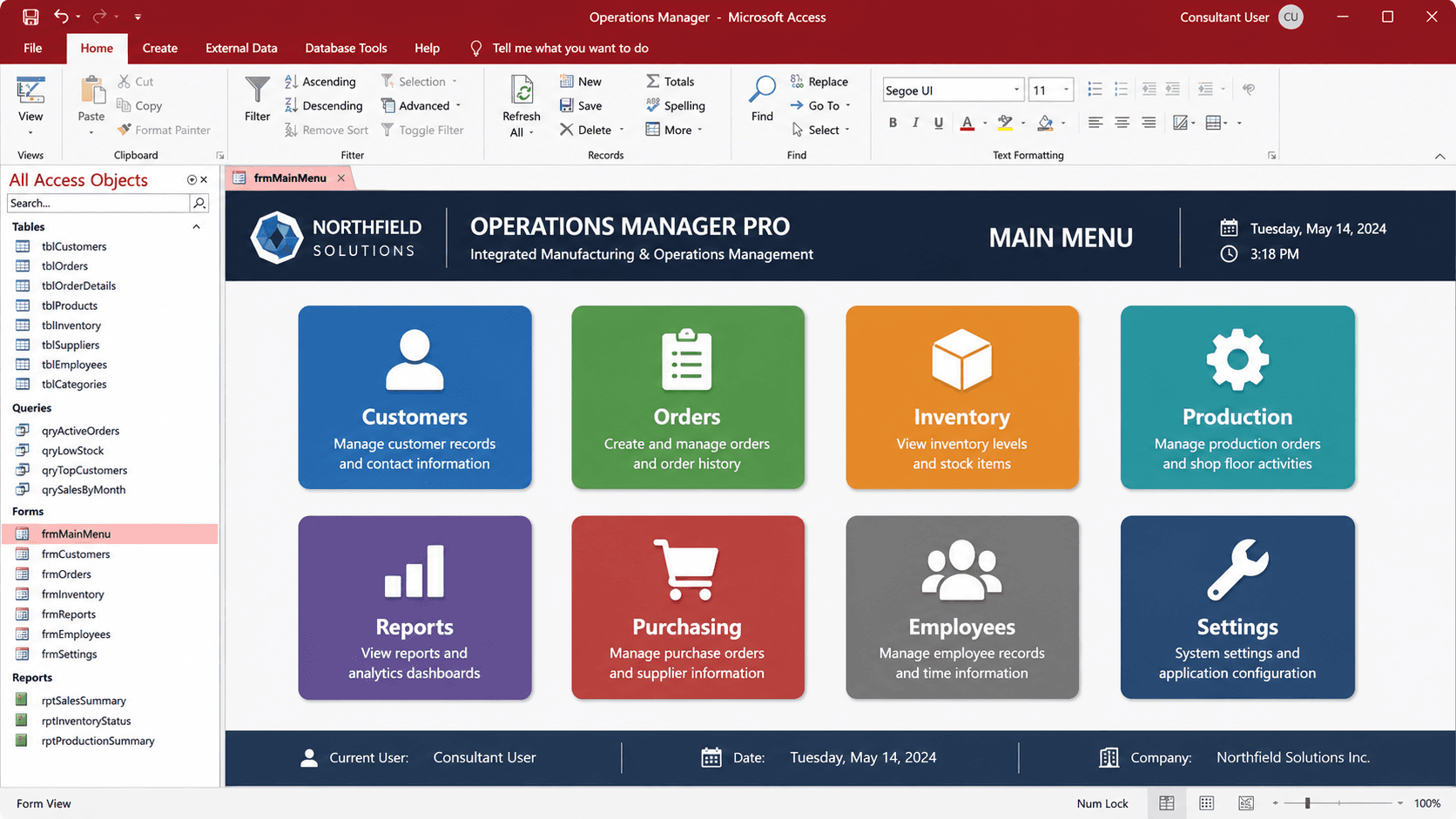
Task: Toggle Underline text formatting
Action: point(938,123)
